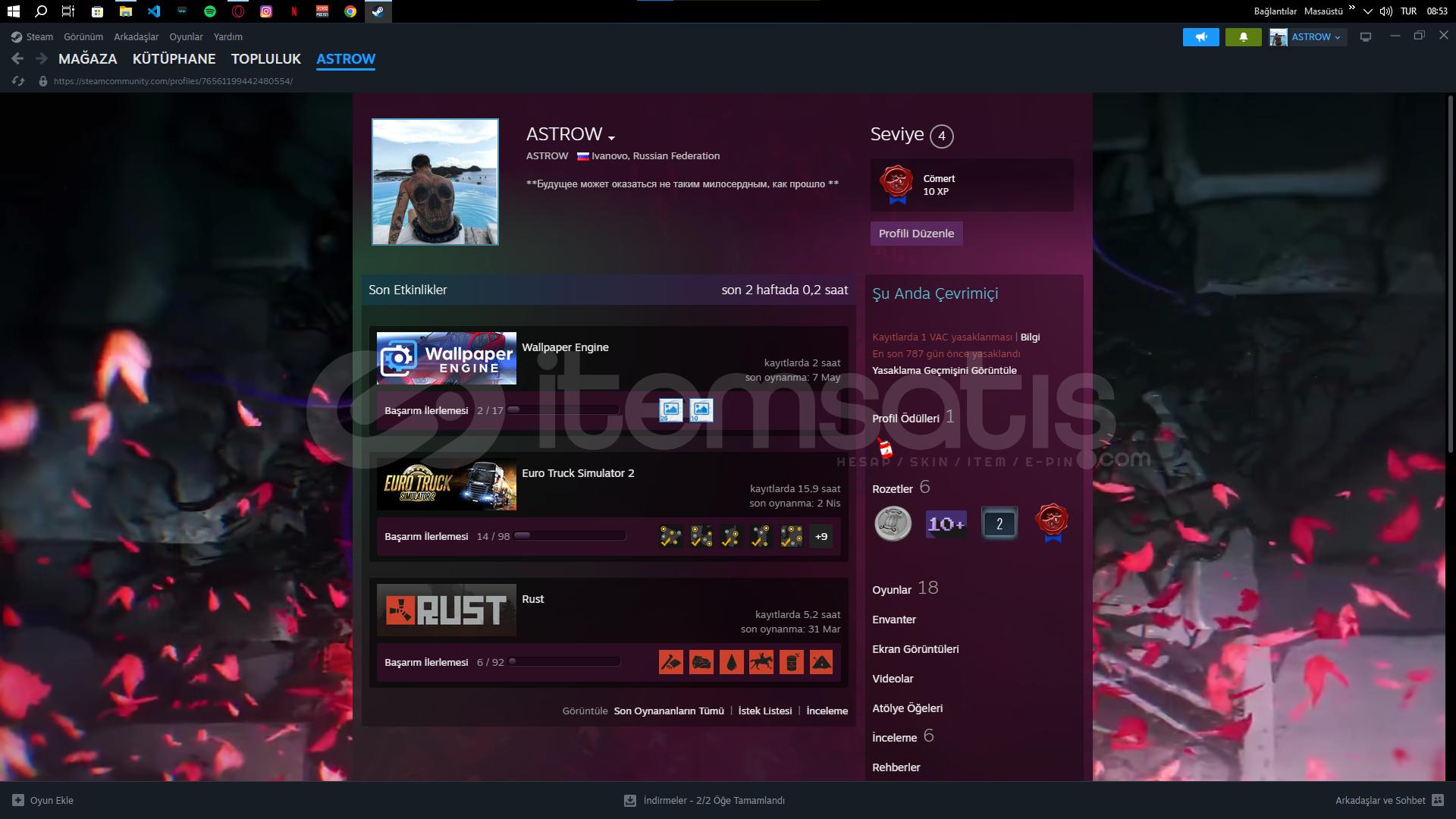Screen dimensions: 1456x819
Task: Open second Wallpaper Engine achievement icon
Action: 701,410
